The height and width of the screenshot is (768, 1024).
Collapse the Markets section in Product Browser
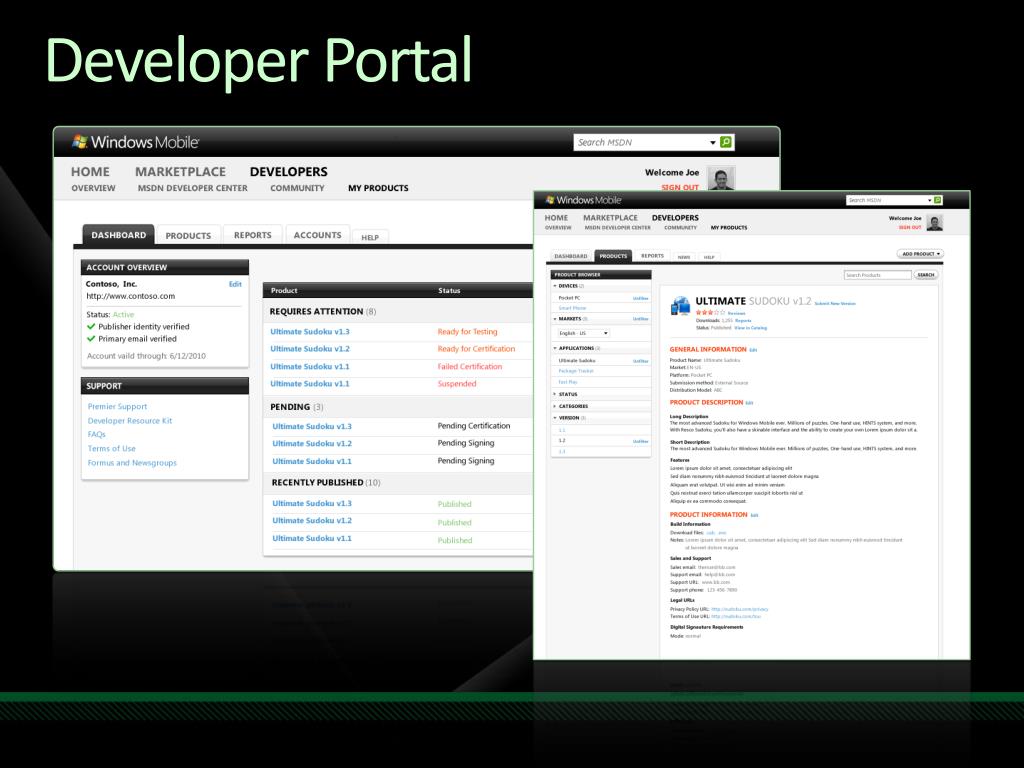click(x=555, y=319)
